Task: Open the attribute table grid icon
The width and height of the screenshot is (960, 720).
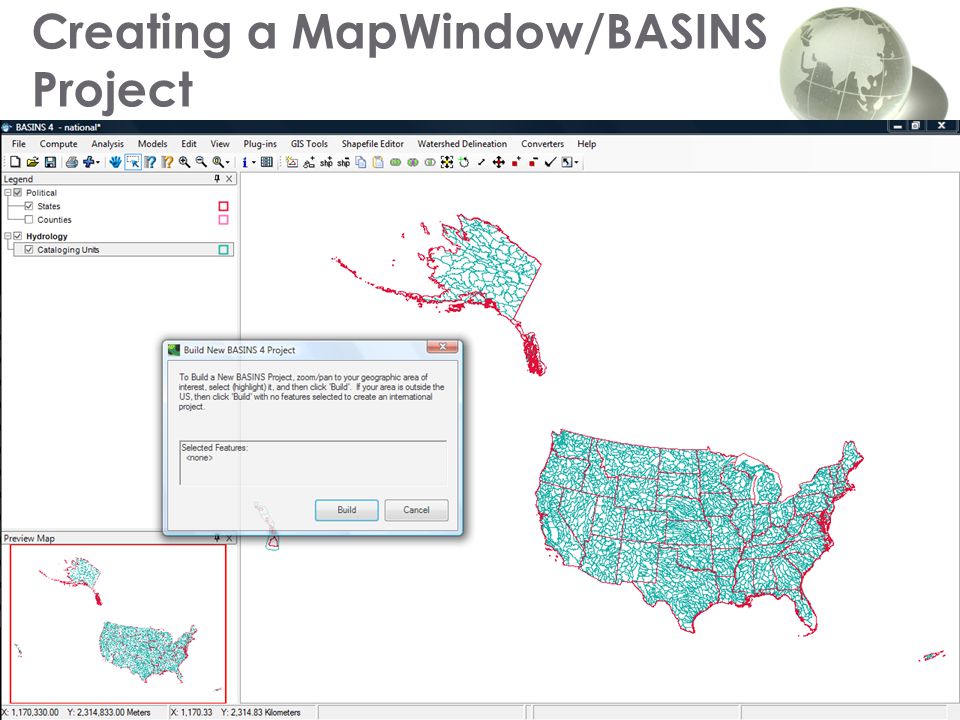Action: tap(267, 162)
